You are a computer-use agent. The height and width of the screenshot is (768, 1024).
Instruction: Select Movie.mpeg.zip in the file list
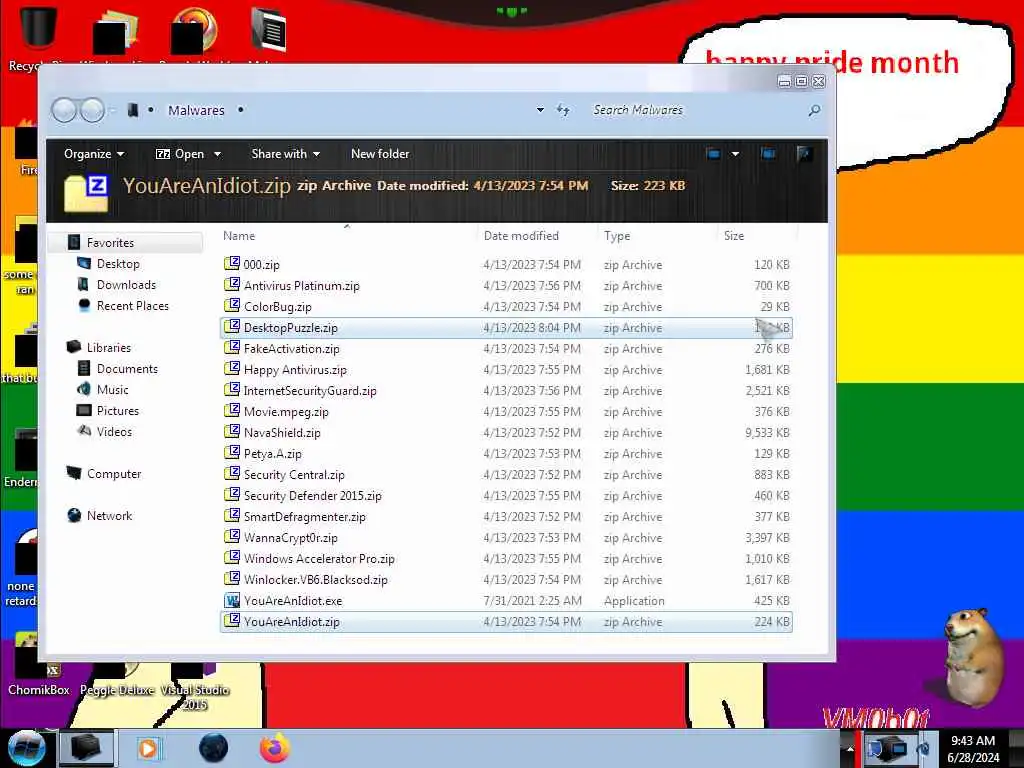coord(506,411)
